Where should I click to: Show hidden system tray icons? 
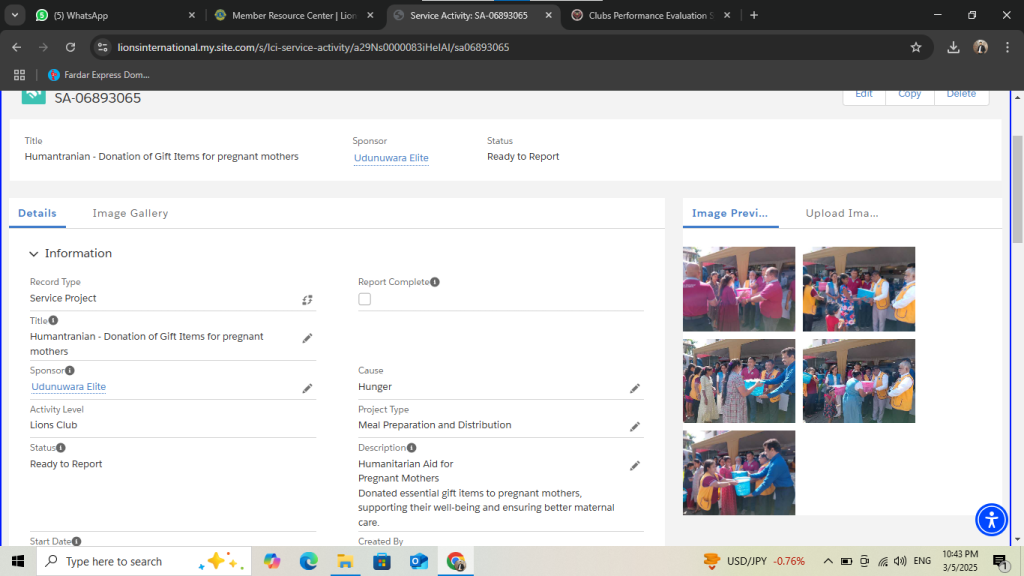pos(827,561)
